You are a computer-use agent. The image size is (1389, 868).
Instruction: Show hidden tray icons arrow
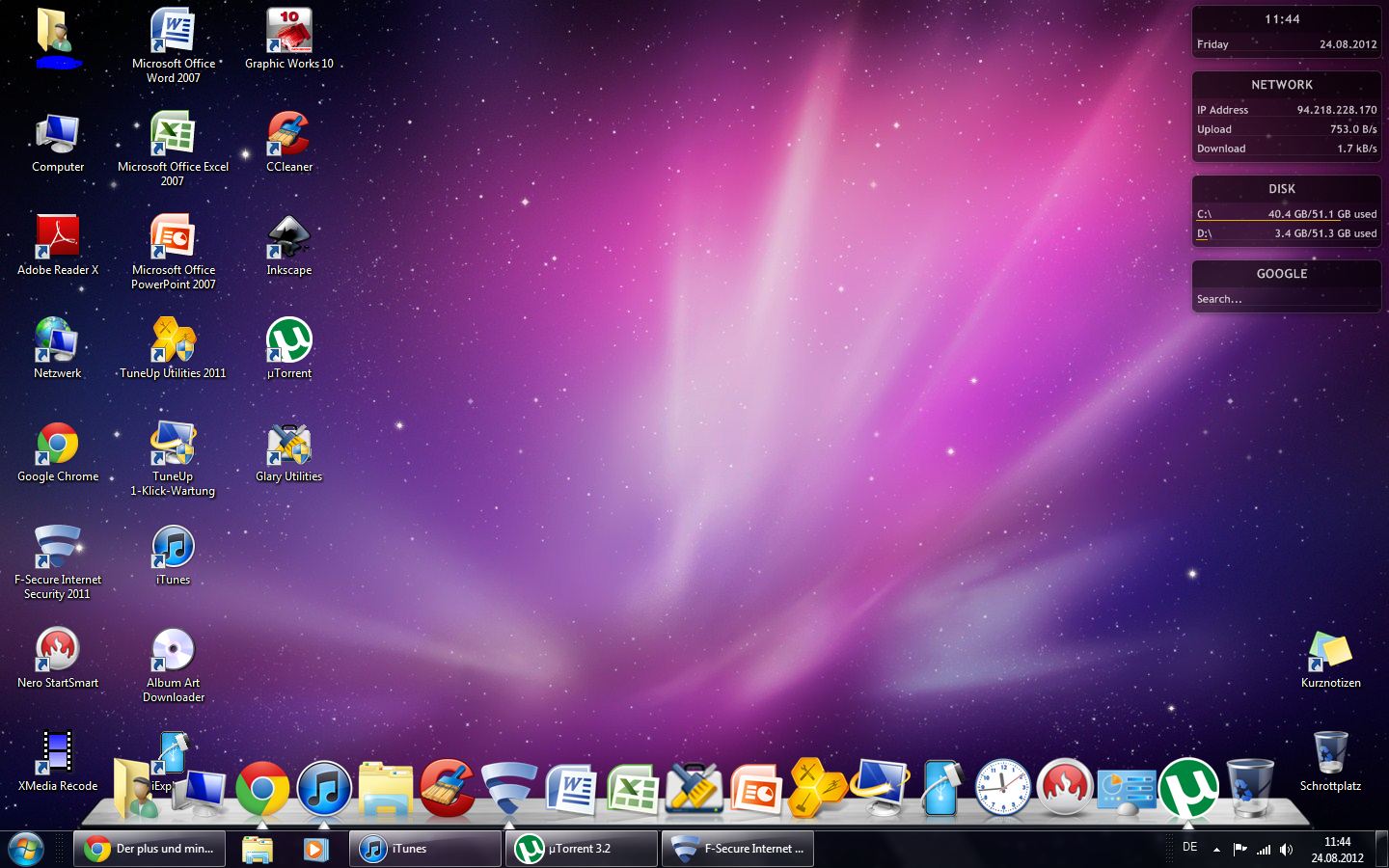1216,850
